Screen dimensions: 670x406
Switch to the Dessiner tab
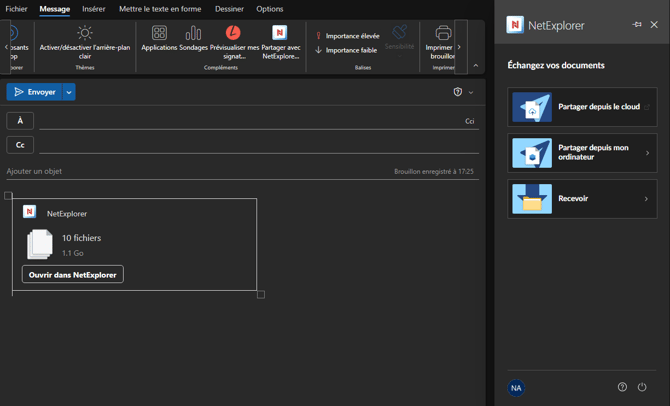click(x=229, y=9)
